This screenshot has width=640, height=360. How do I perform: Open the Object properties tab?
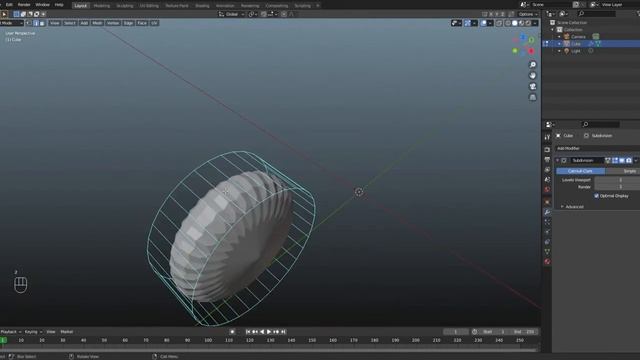pos(547,202)
